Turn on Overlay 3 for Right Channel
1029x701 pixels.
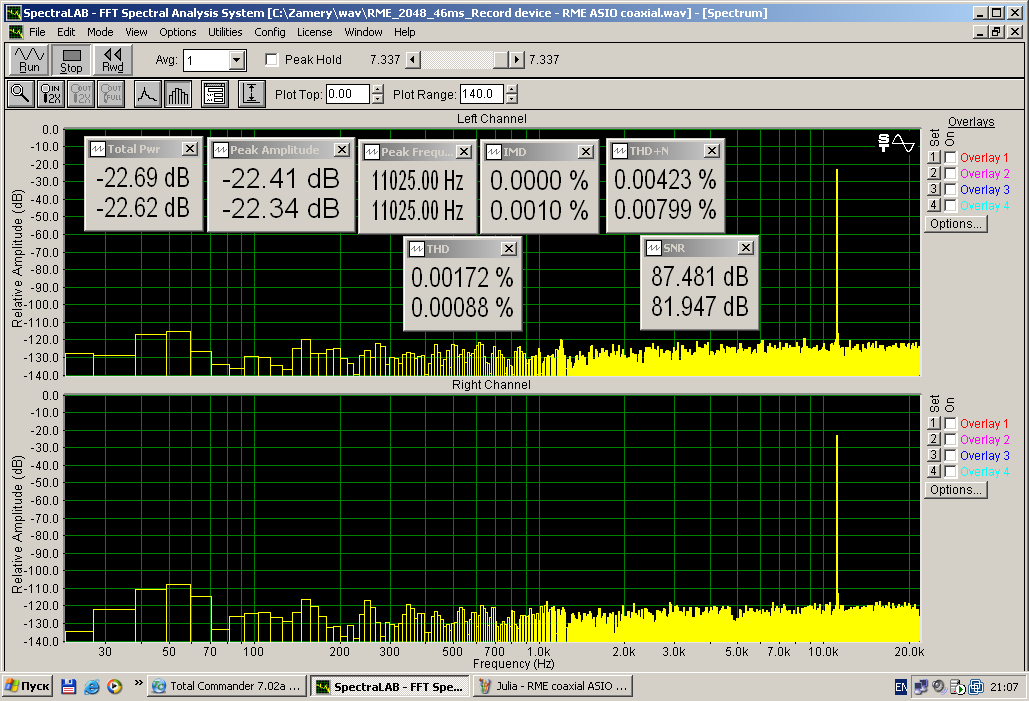click(x=950, y=456)
